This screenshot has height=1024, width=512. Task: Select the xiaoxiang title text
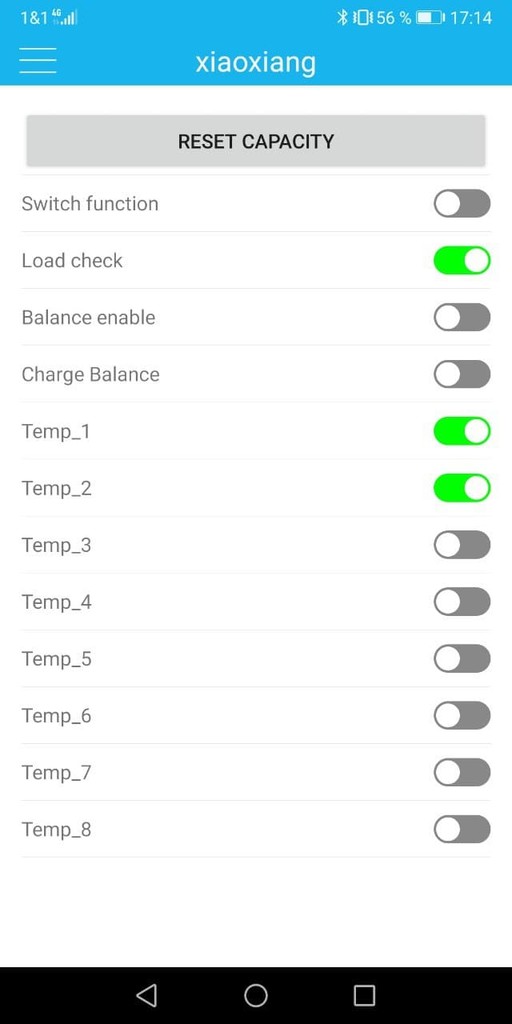pos(256,62)
